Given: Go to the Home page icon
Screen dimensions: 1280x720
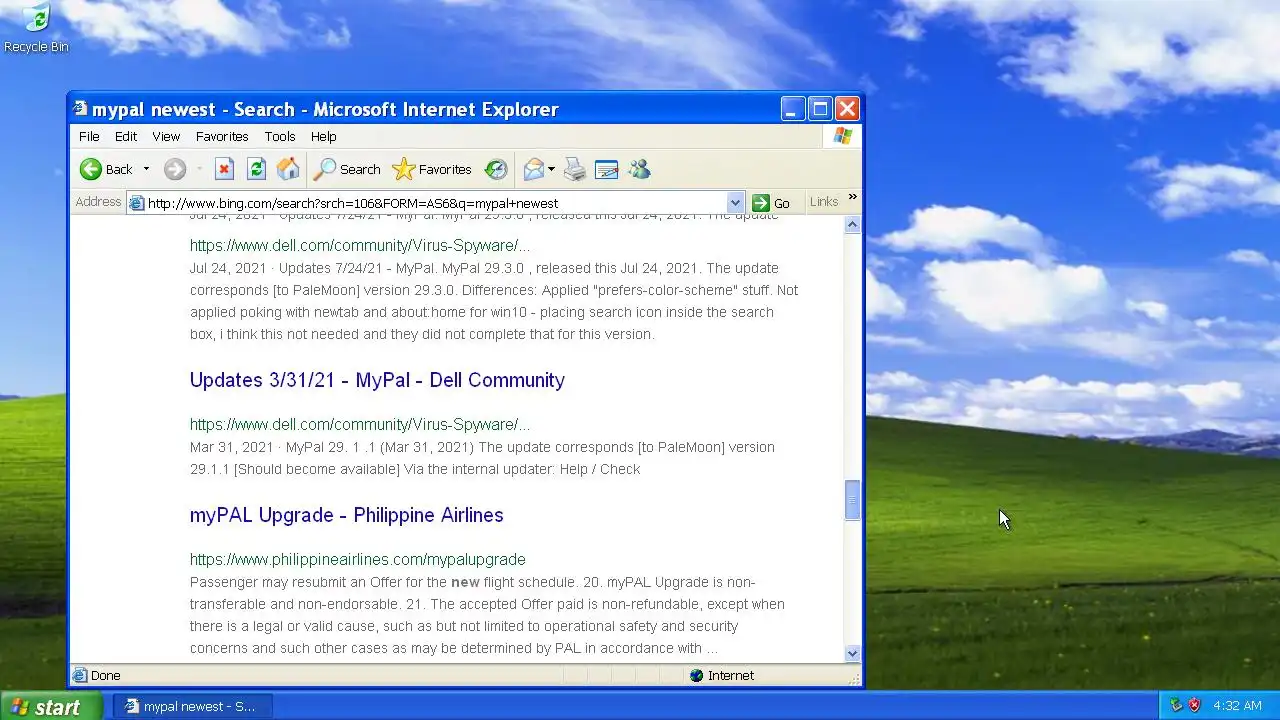Looking at the screenshot, I should click(288, 169).
